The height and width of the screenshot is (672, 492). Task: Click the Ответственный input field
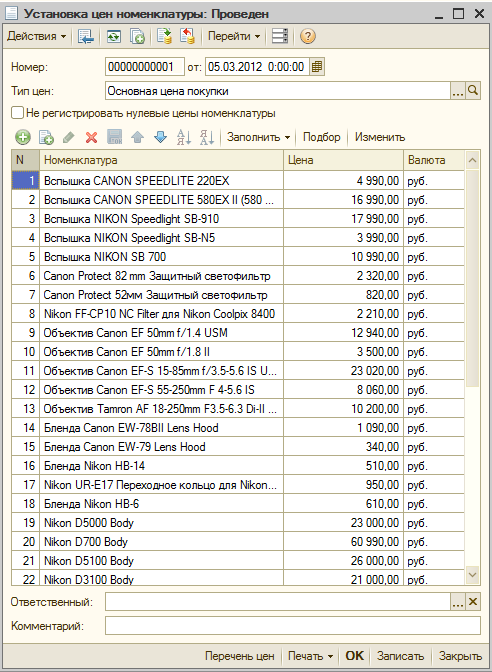tap(278, 602)
